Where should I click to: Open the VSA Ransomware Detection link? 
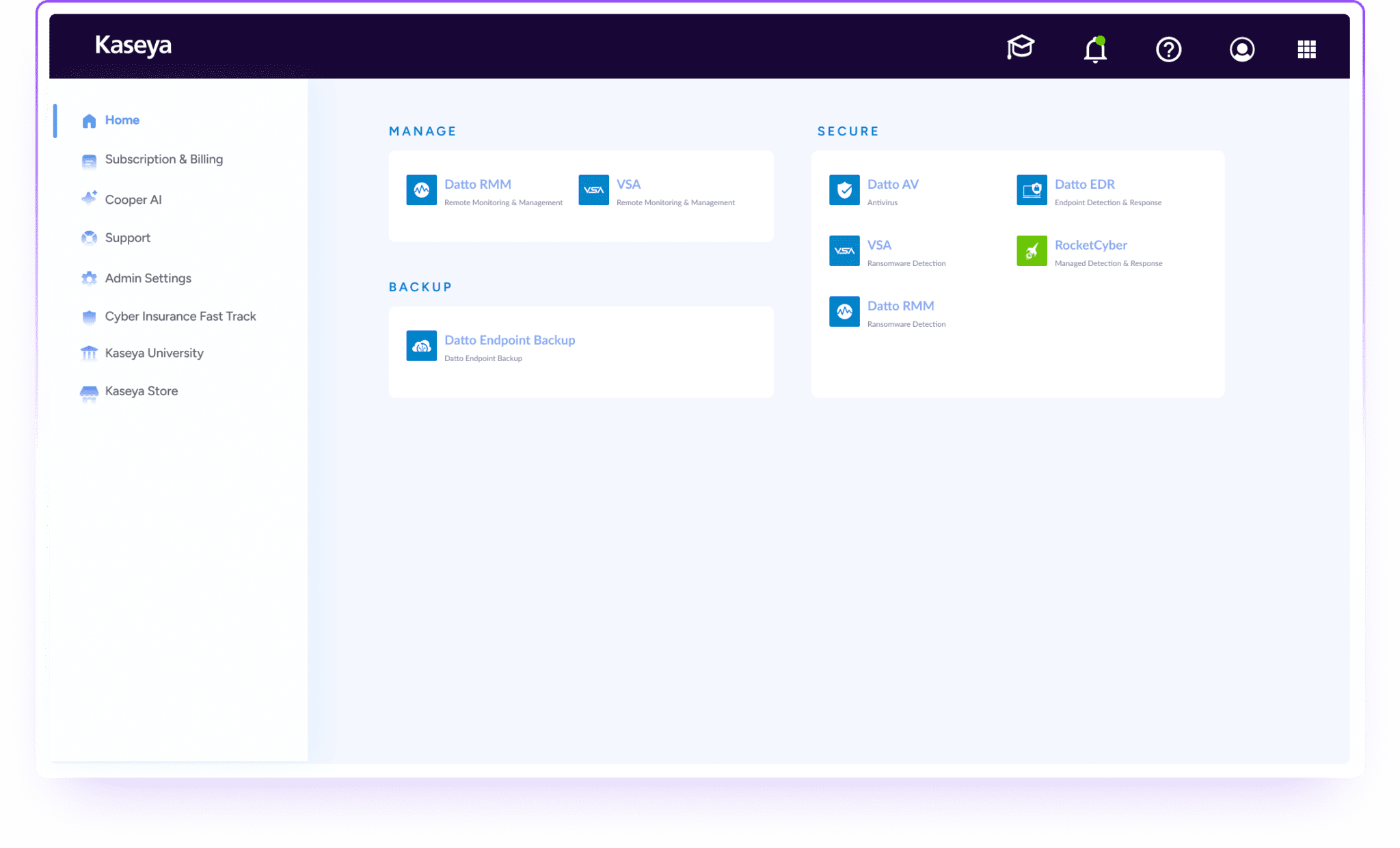pyautogui.click(x=879, y=246)
